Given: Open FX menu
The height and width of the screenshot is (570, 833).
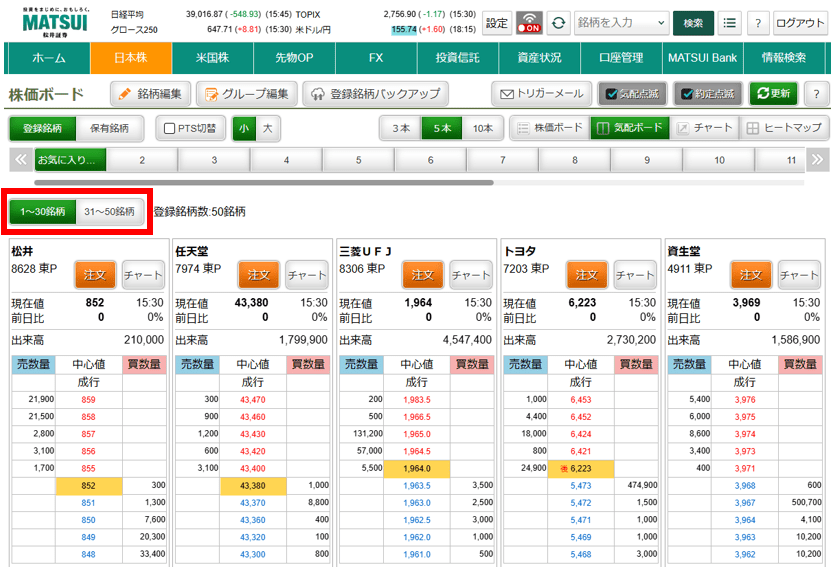Looking at the screenshot, I should click(x=376, y=58).
